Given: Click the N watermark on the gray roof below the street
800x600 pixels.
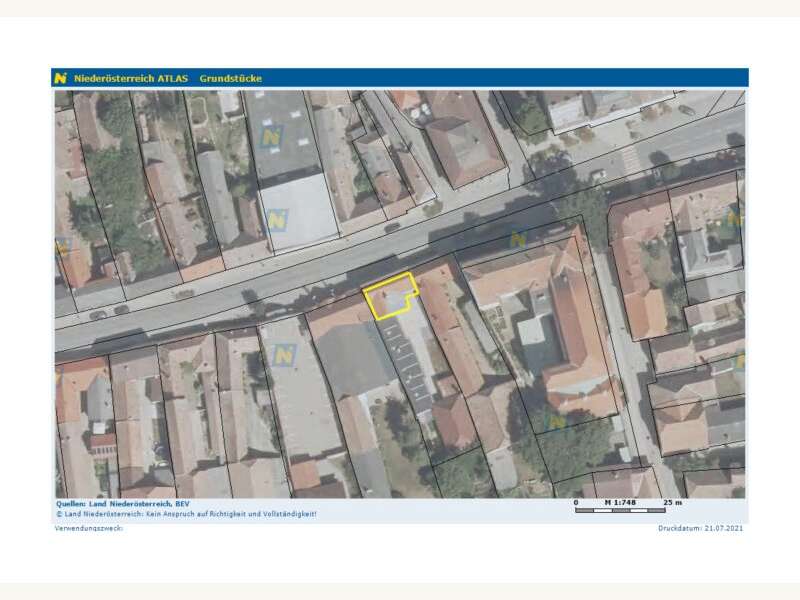Looking at the screenshot, I should pyautogui.click(x=285, y=355).
